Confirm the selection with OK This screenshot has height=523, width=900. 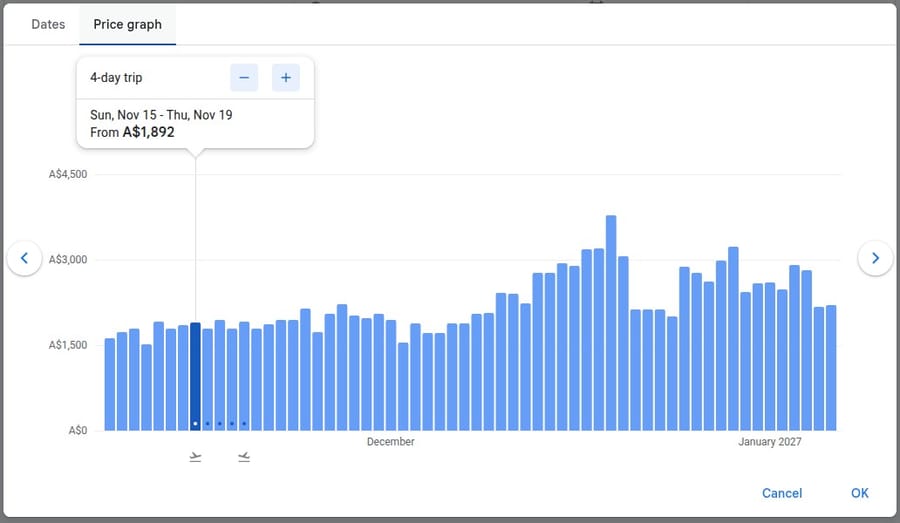pyautogui.click(x=859, y=493)
